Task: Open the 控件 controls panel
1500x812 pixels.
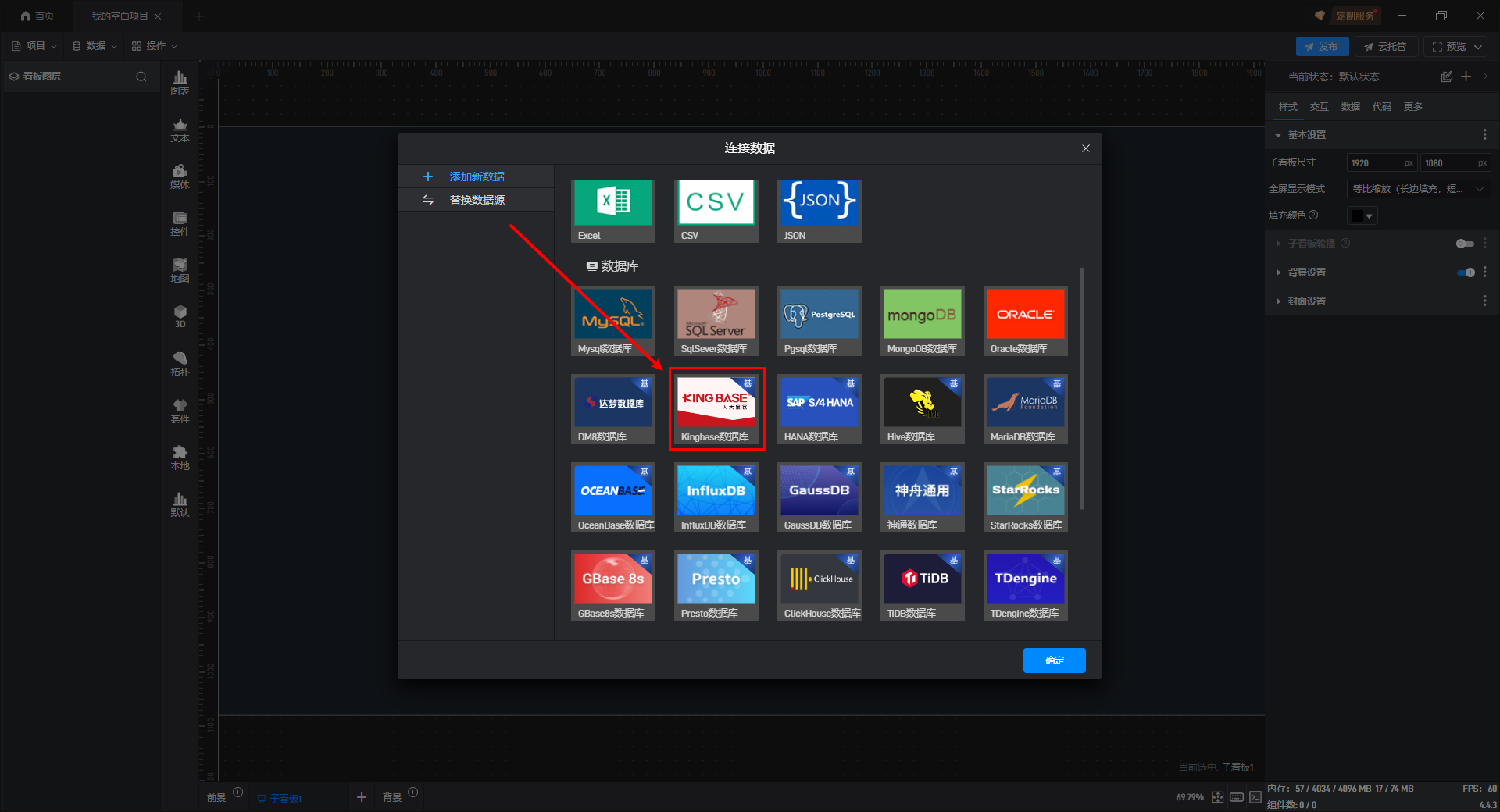Action: click(180, 223)
